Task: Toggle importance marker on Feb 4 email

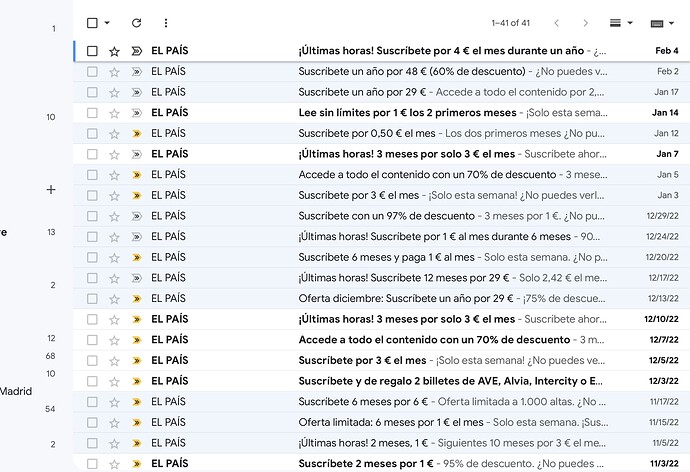Action: point(137,51)
